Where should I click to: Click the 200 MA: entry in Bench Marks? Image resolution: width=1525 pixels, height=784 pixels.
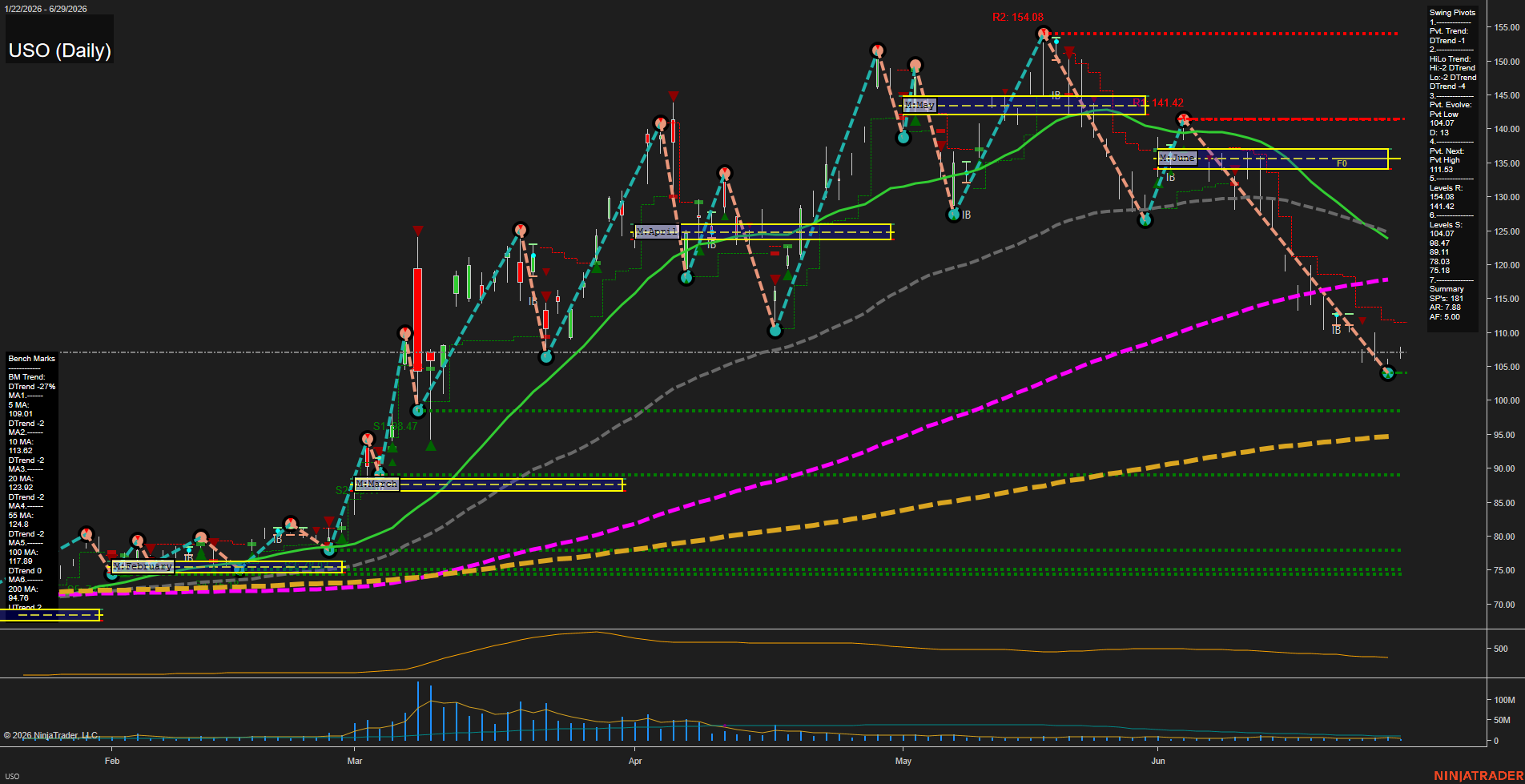(23, 589)
